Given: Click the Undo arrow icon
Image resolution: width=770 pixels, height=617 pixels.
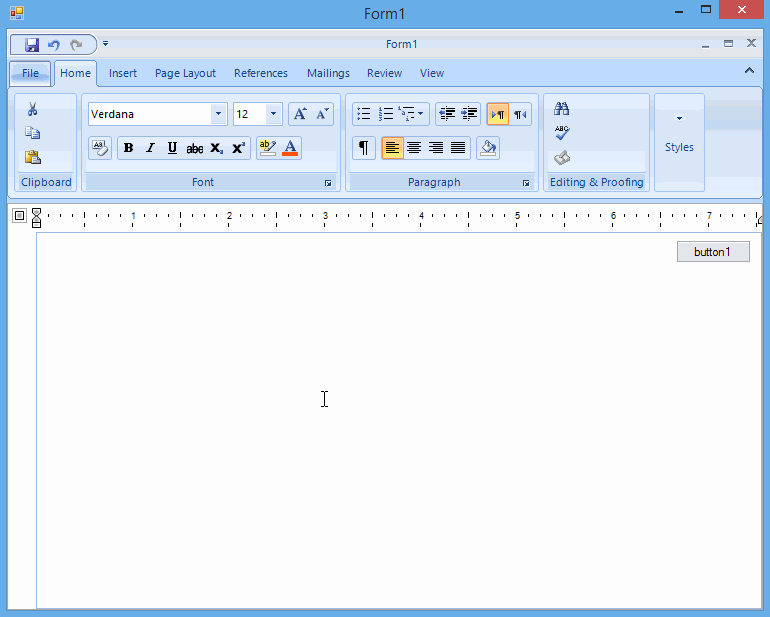Looking at the screenshot, I should [x=54, y=45].
